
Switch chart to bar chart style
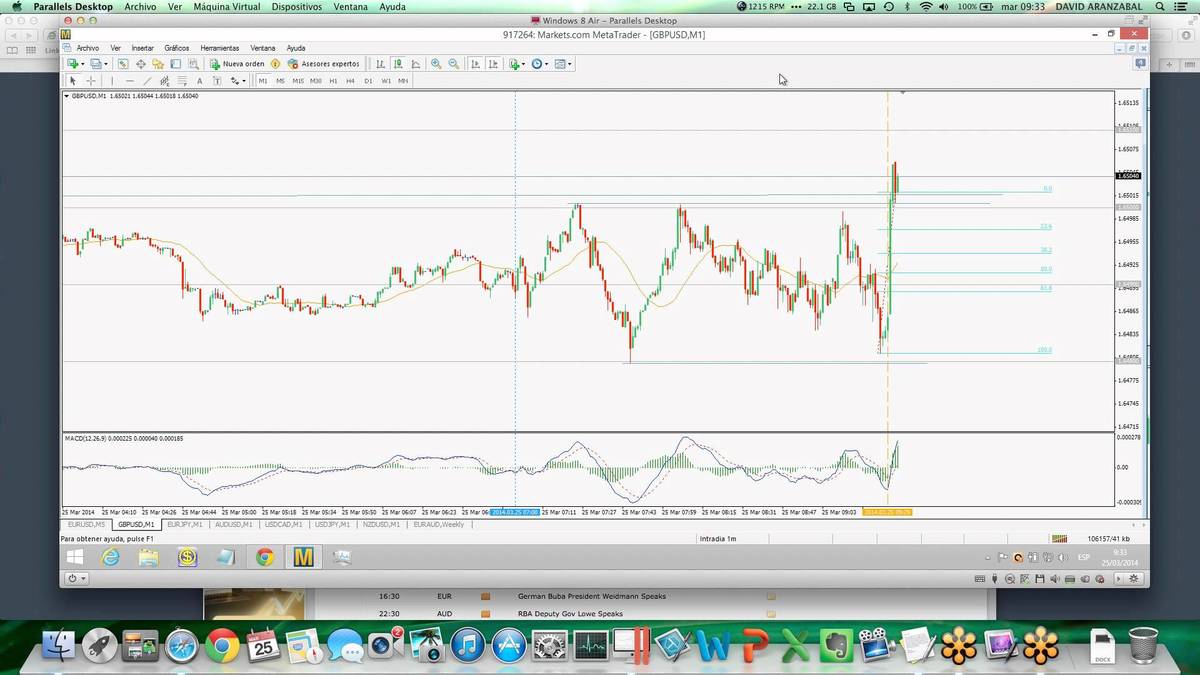tap(380, 64)
